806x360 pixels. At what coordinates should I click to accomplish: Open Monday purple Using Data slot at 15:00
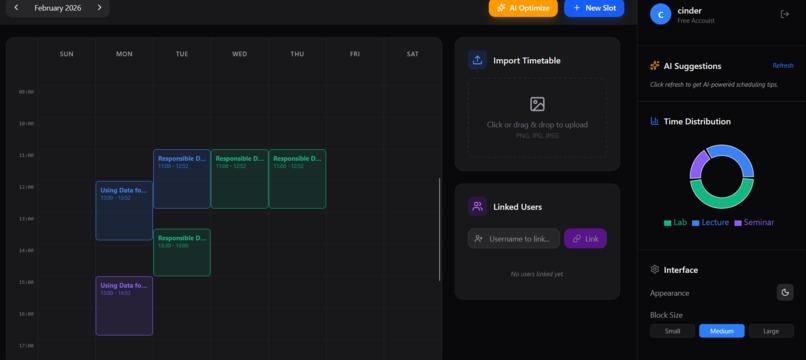point(124,306)
